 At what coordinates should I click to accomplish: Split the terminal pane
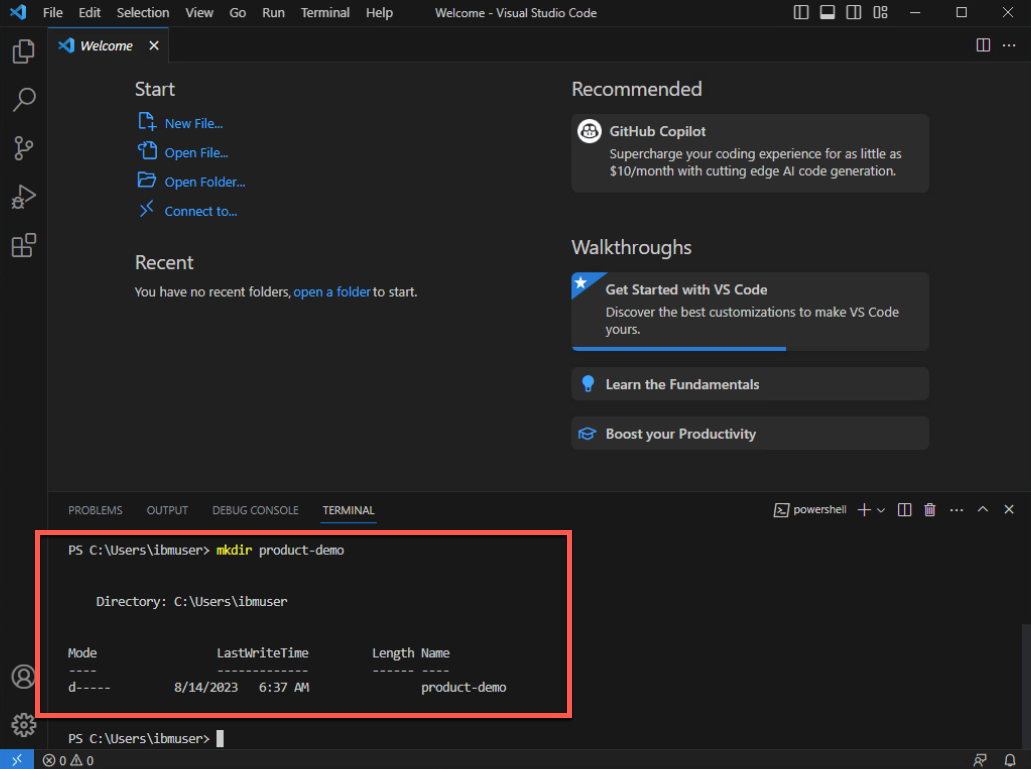coord(904,510)
